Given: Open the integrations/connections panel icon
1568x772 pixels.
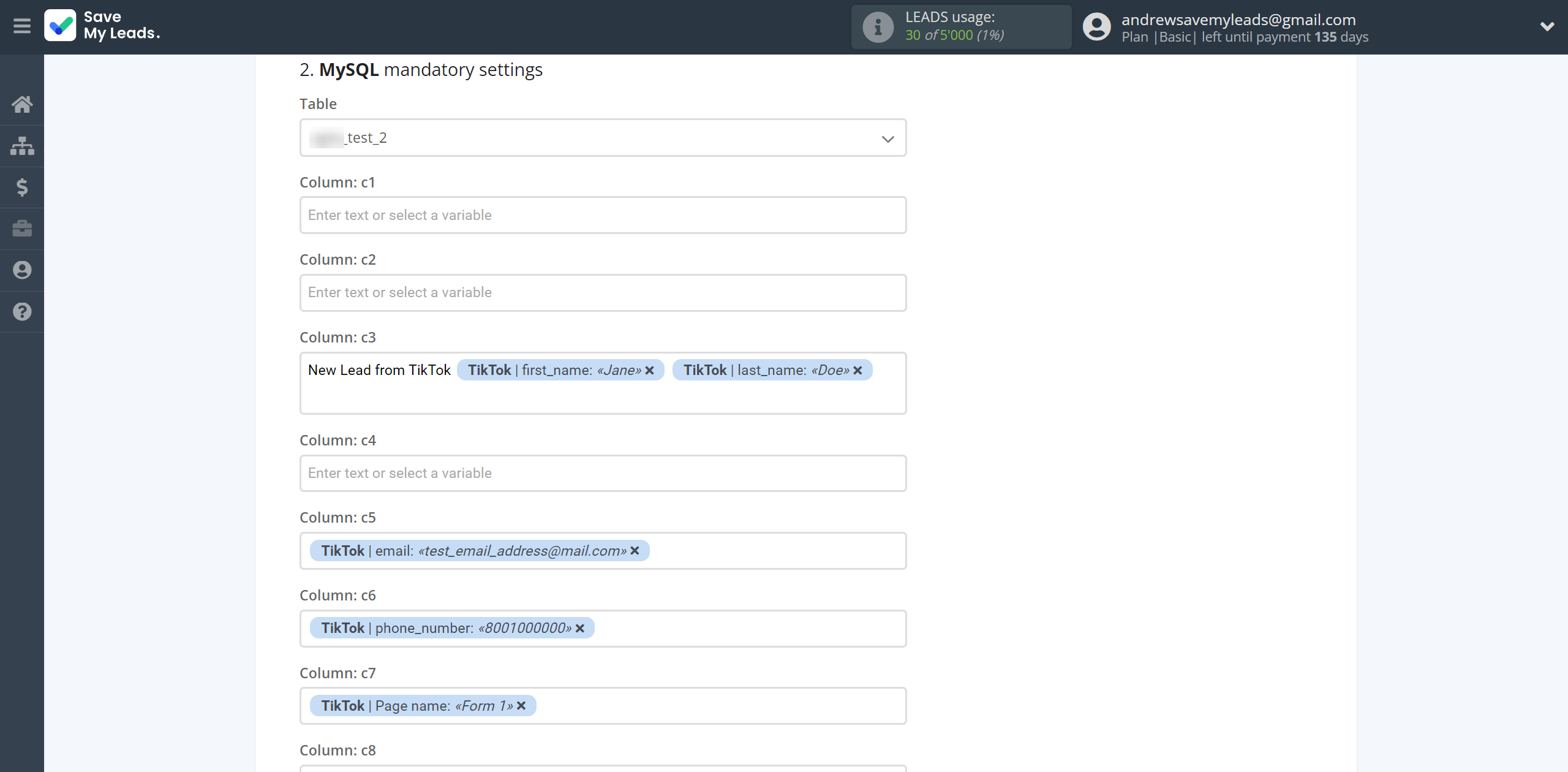Looking at the screenshot, I should pyautogui.click(x=22, y=144).
